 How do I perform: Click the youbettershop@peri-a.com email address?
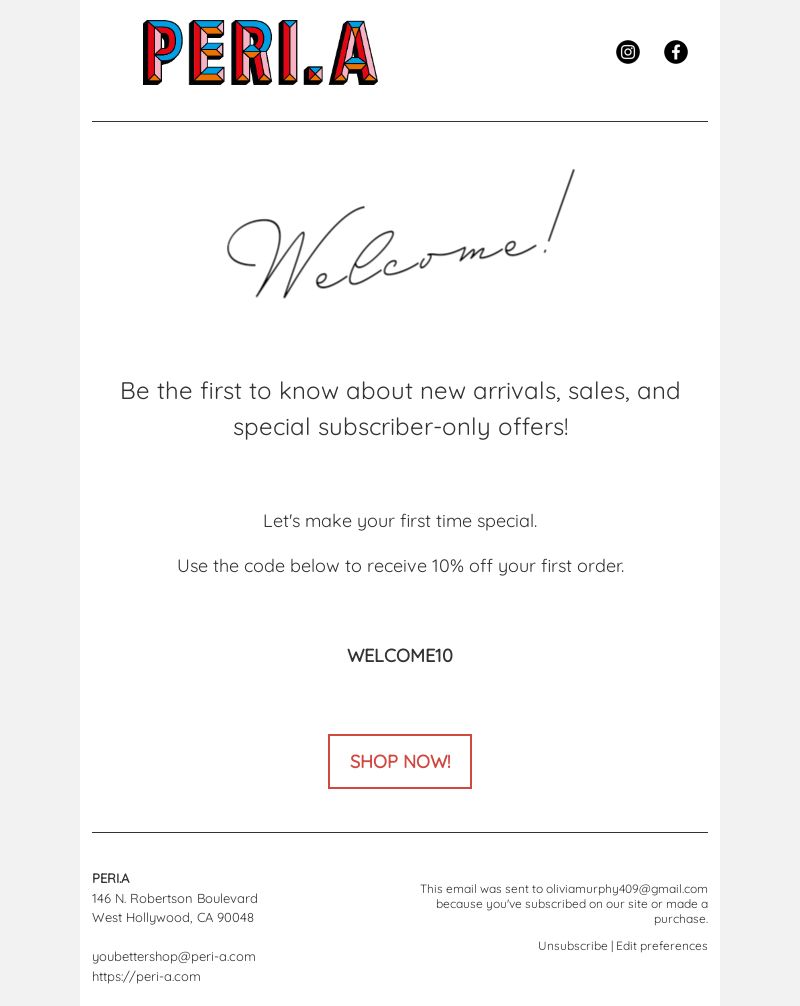coord(174,957)
